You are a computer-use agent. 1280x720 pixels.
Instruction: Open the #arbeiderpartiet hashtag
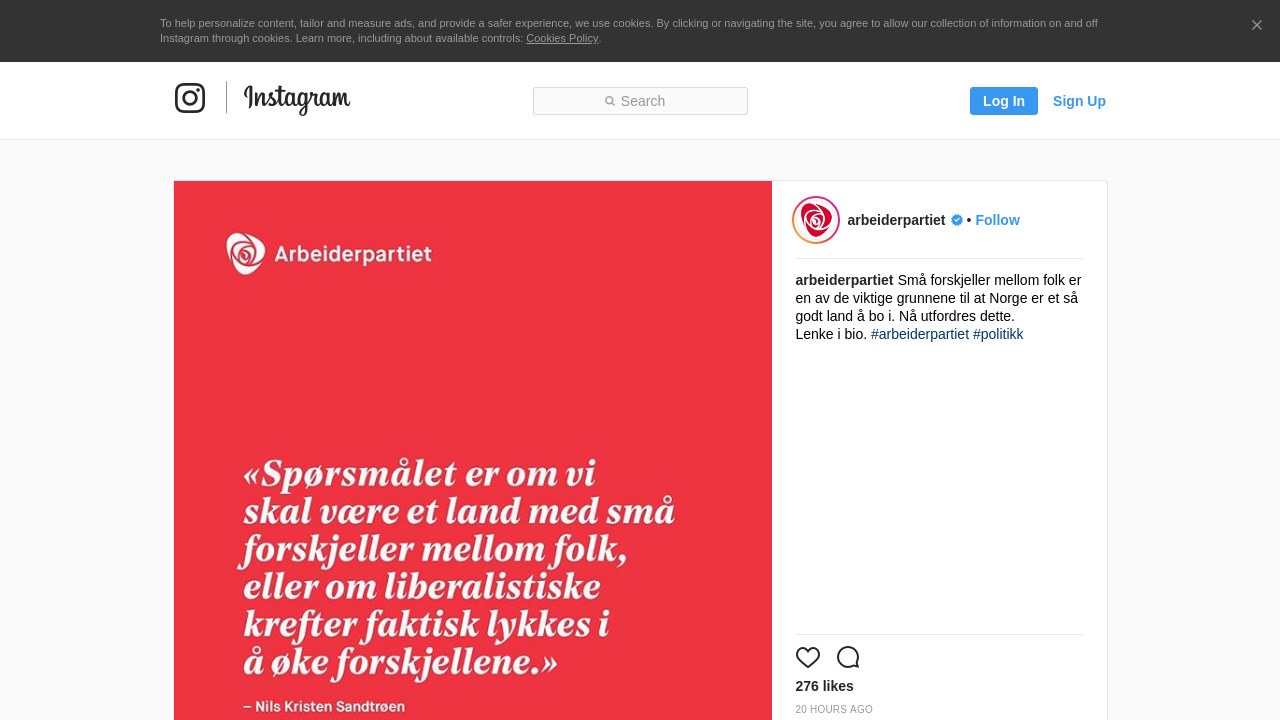(x=920, y=334)
